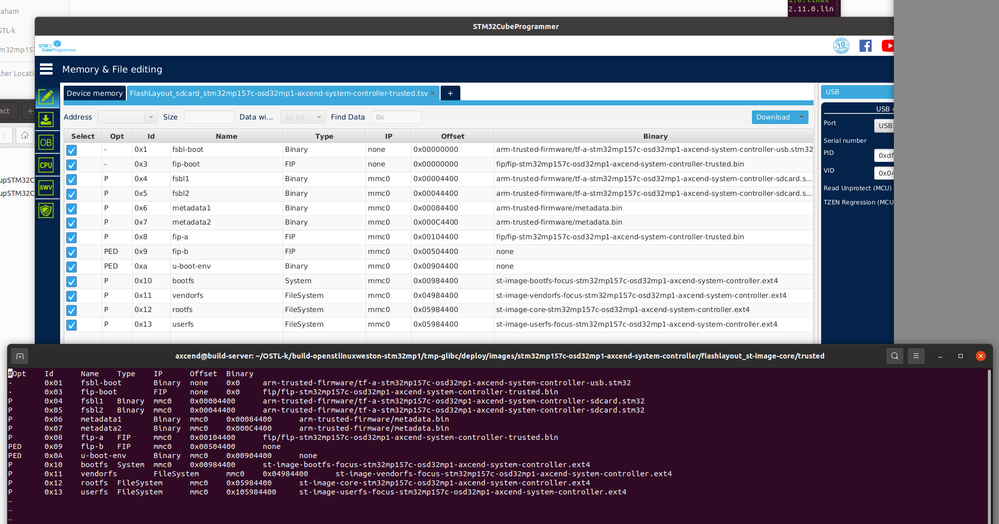Close the FlashLayout tsv tab

pos(433,93)
